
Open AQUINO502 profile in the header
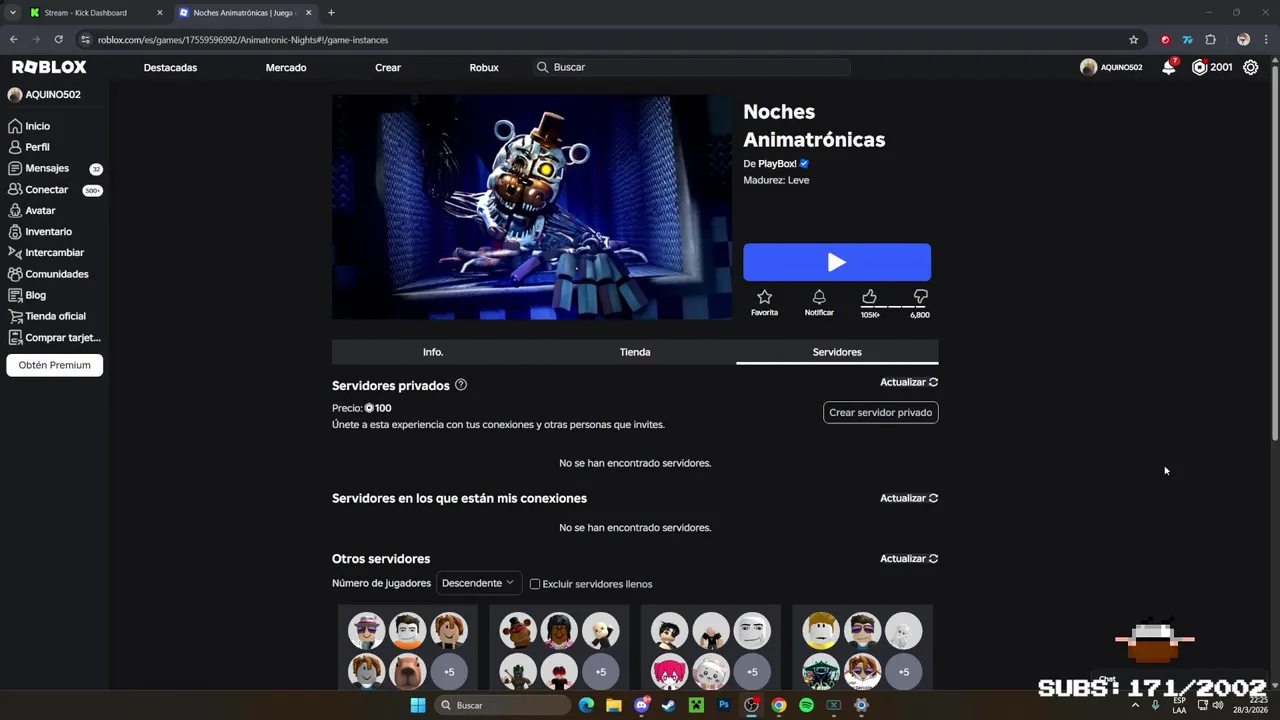click(x=1111, y=67)
